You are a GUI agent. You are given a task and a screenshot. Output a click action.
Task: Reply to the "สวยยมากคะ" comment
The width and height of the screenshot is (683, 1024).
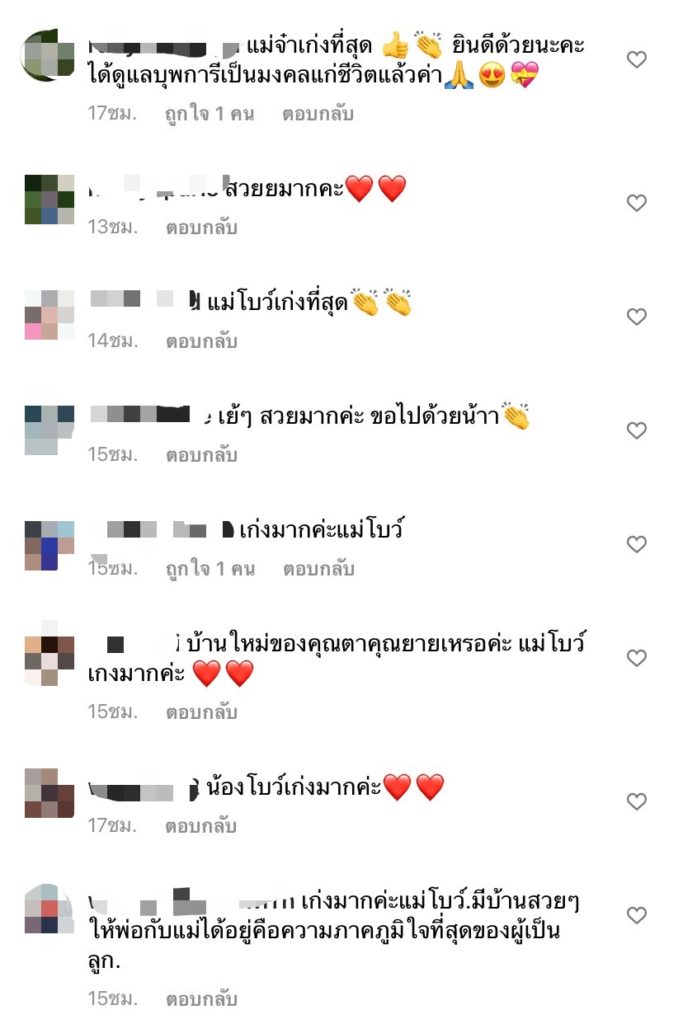pos(201,227)
